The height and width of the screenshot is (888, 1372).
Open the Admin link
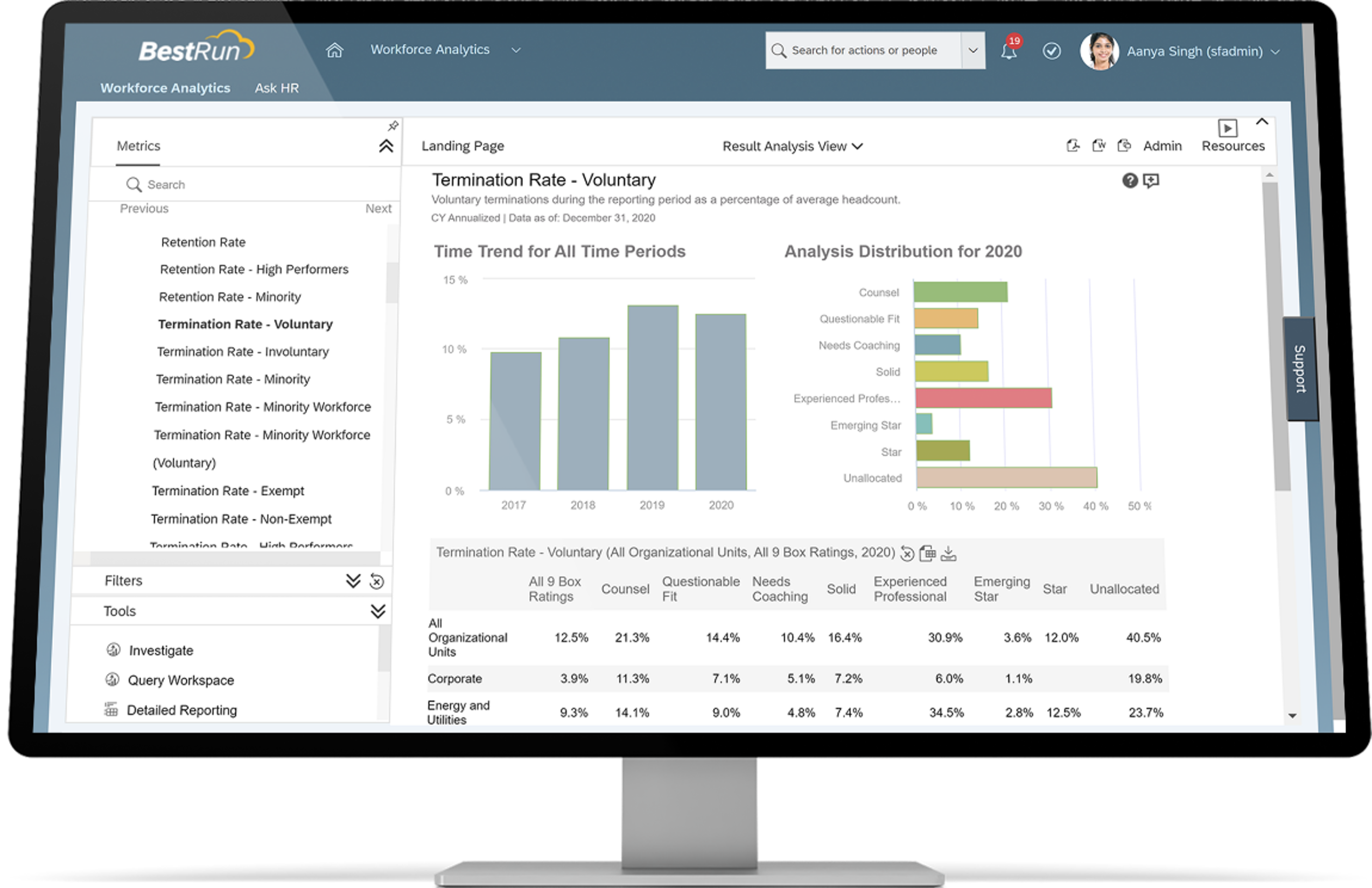tap(1162, 146)
